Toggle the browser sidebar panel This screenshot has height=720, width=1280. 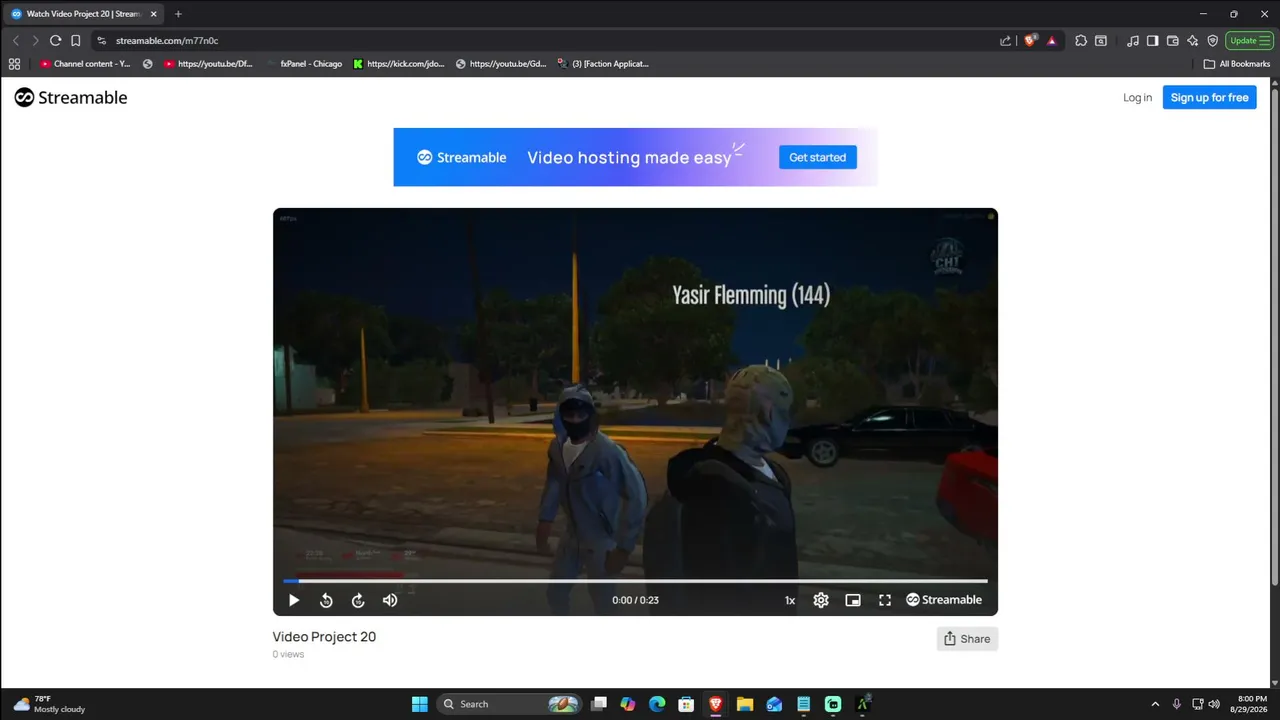1152,41
